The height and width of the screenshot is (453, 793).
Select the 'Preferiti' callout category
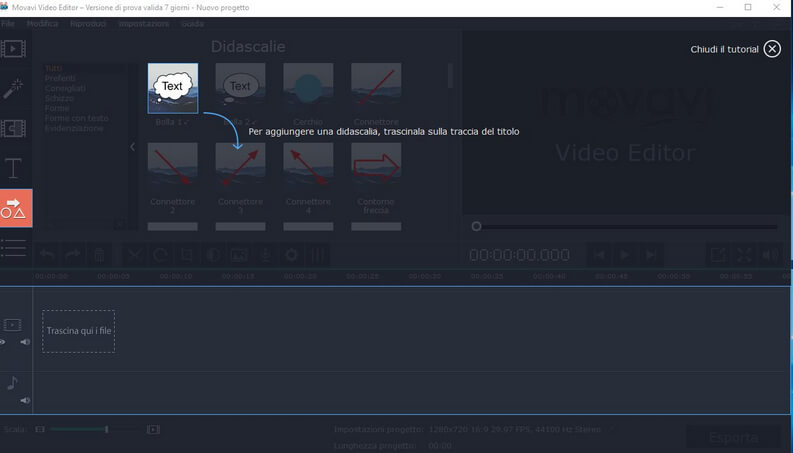pyautogui.click(x=60, y=78)
